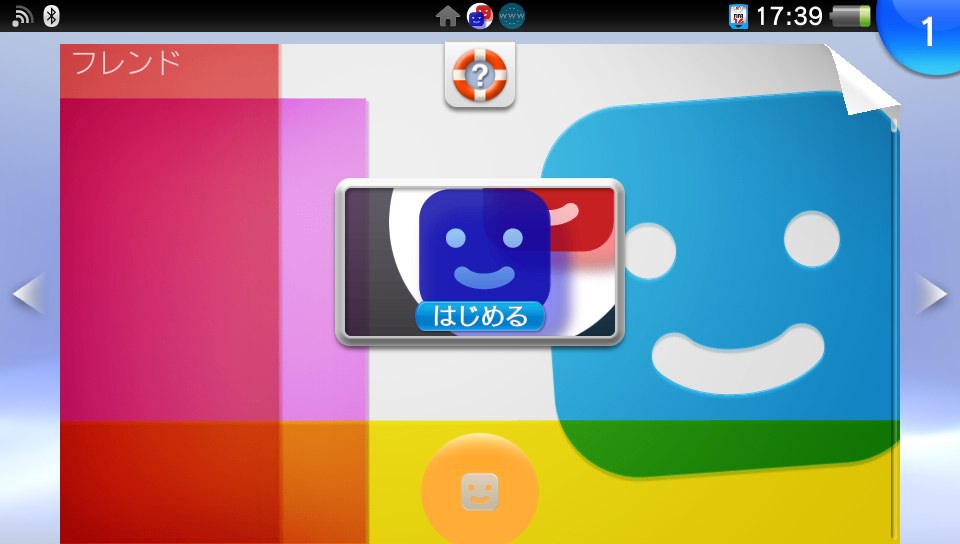Tap the Bluetooth status icon
This screenshot has height=544, width=960.
[51, 15]
